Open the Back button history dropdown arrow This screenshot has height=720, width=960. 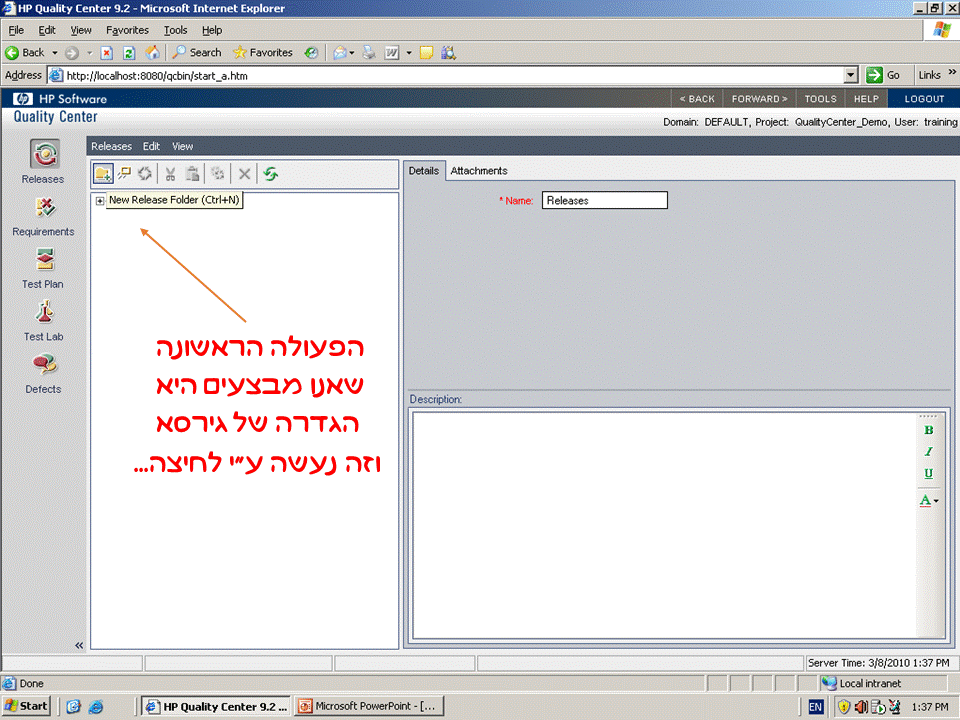point(54,53)
